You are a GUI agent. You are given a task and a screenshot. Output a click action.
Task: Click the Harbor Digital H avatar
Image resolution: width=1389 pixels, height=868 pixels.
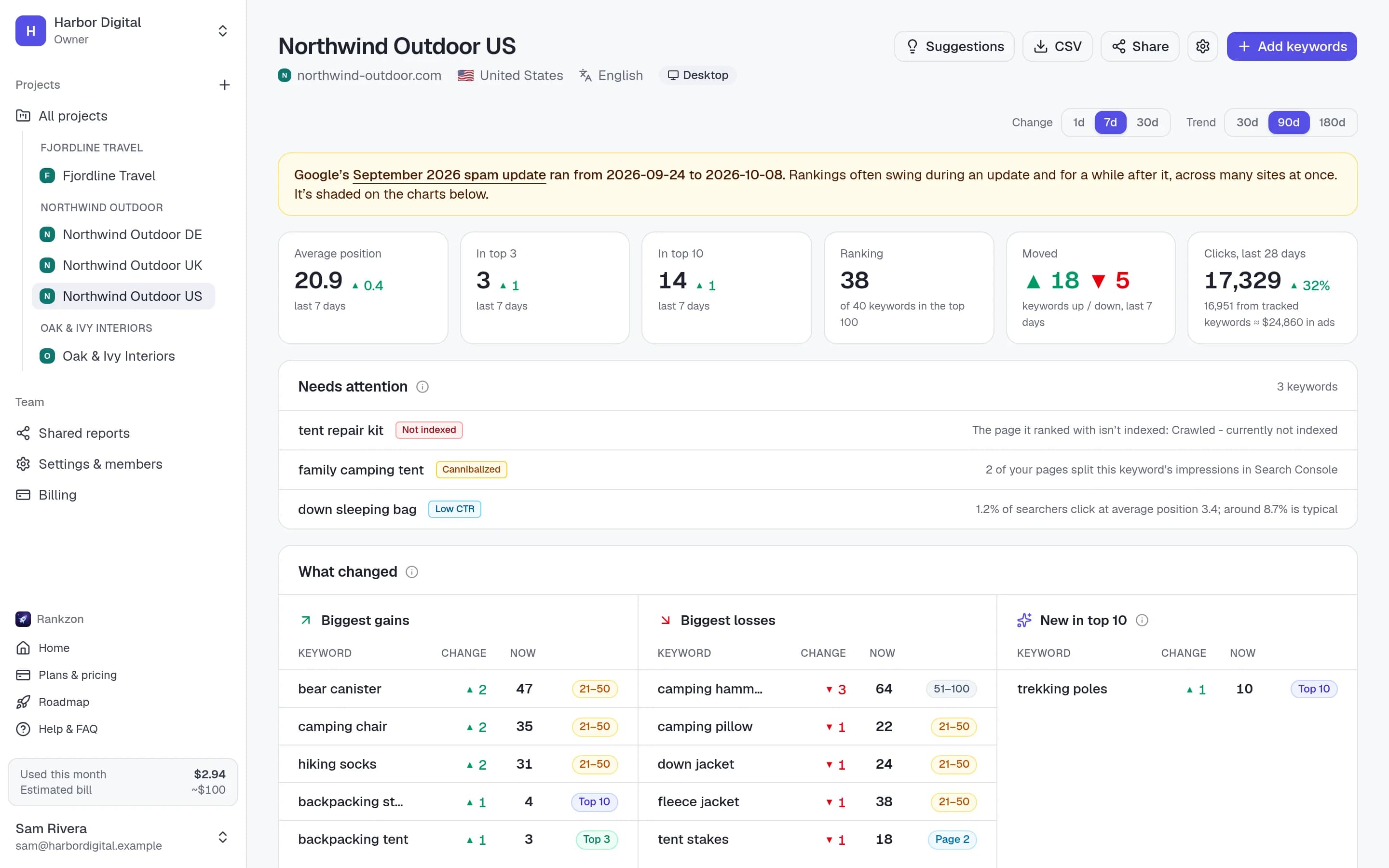(31, 30)
